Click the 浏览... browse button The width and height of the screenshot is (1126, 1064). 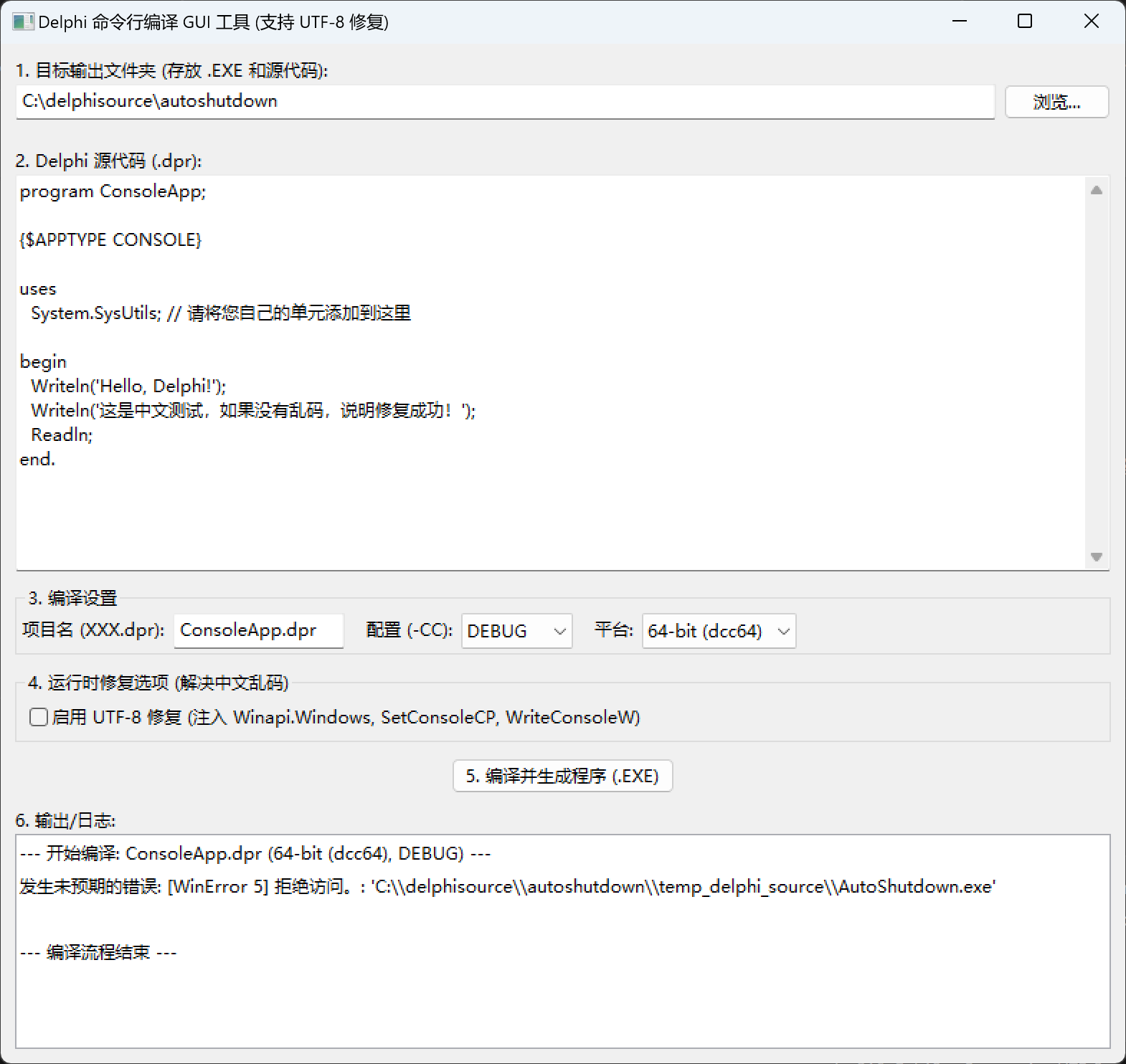[1056, 102]
